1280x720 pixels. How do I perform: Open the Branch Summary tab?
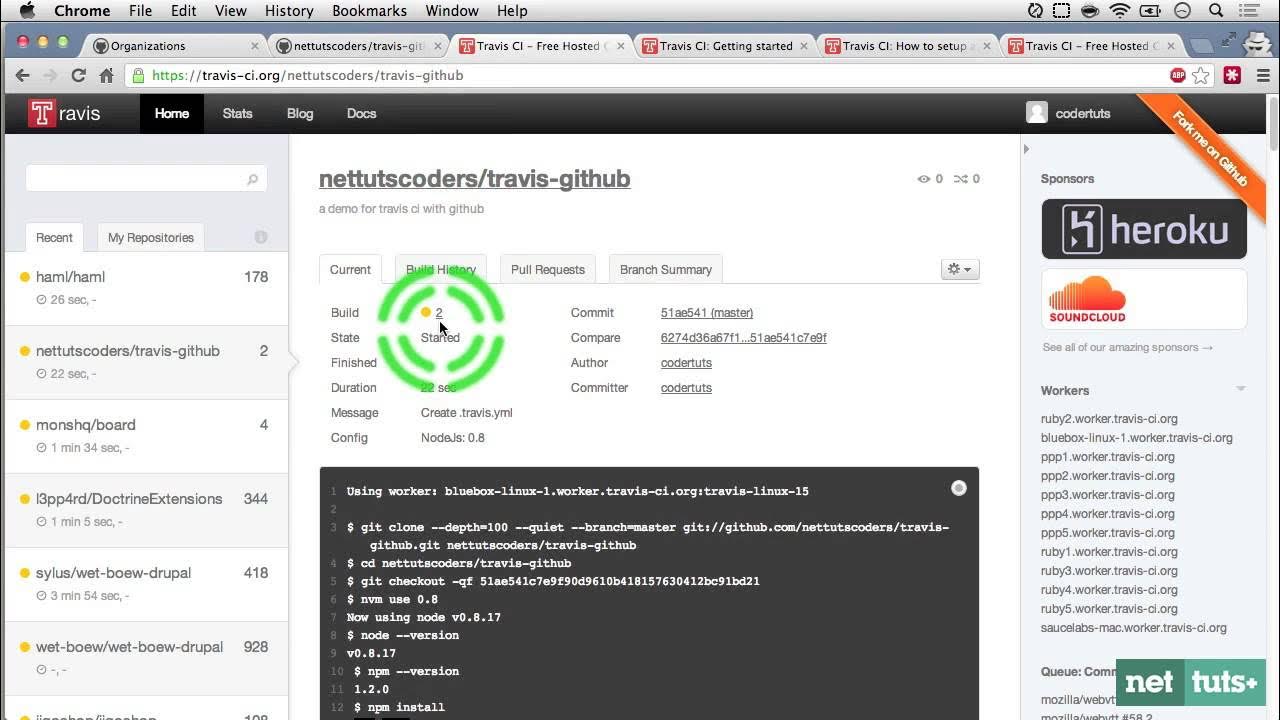[666, 269]
